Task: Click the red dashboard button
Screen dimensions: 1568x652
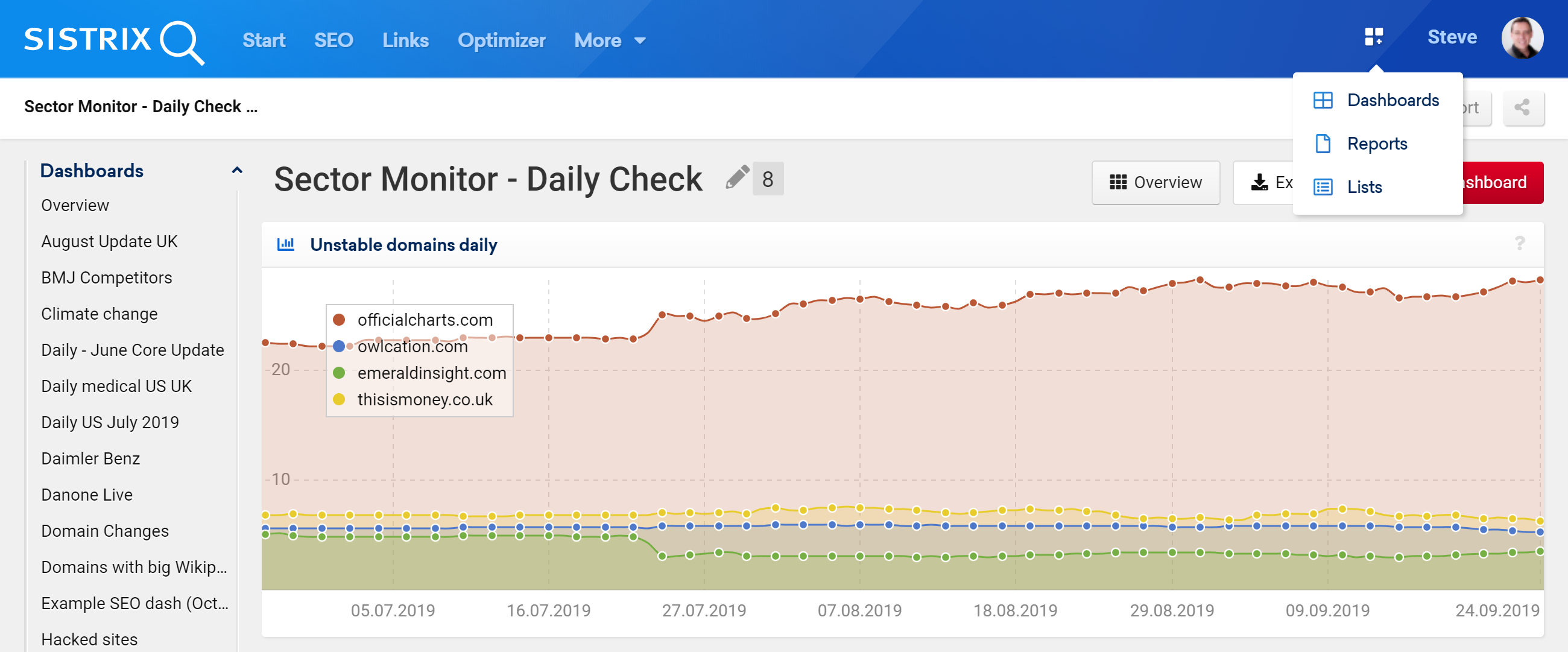Action: pos(1502,182)
